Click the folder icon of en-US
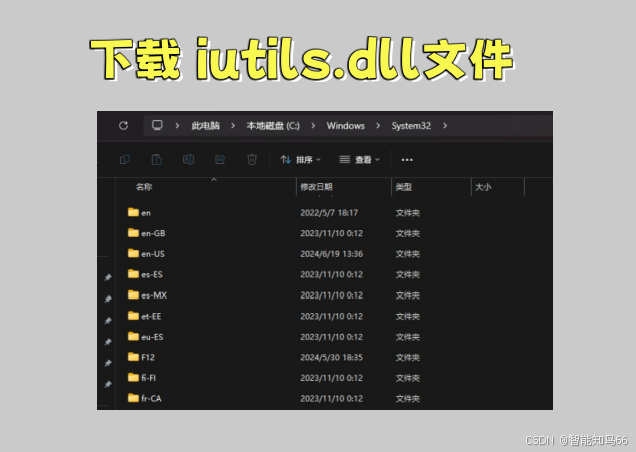Viewport: 636px width, 452px height. pyautogui.click(x=133, y=253)
